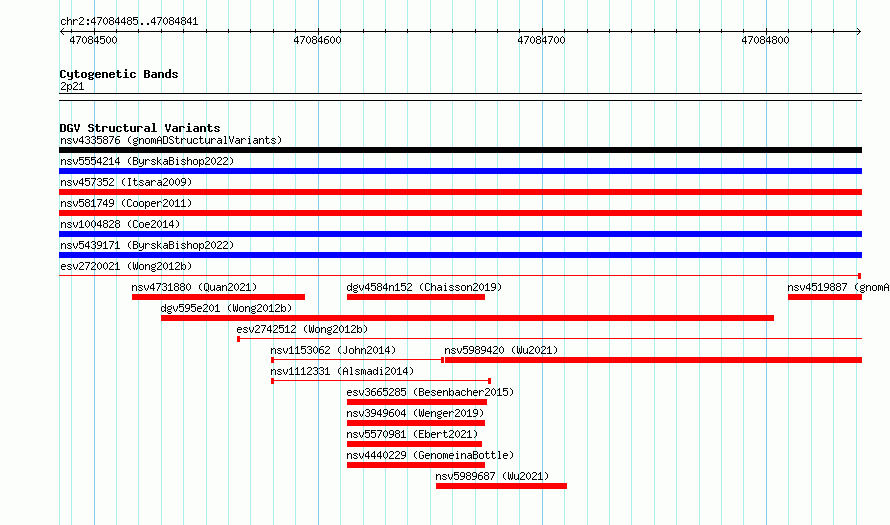Open the nsv1004828 (Coe2014) label
Viewport: 890px width, 525px height.
point(120,224)
